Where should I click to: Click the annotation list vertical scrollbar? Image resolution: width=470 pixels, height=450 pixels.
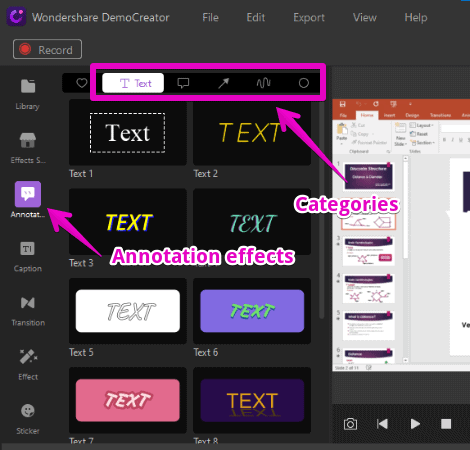321,210
